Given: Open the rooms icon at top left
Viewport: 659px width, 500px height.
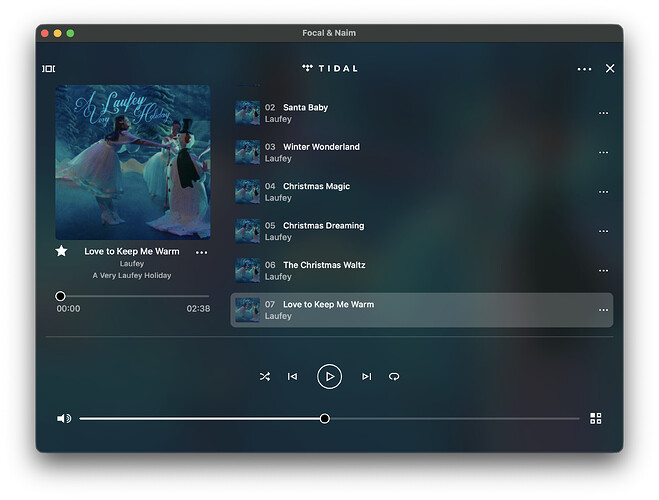Looking at the screenshot, I should 49,69.
